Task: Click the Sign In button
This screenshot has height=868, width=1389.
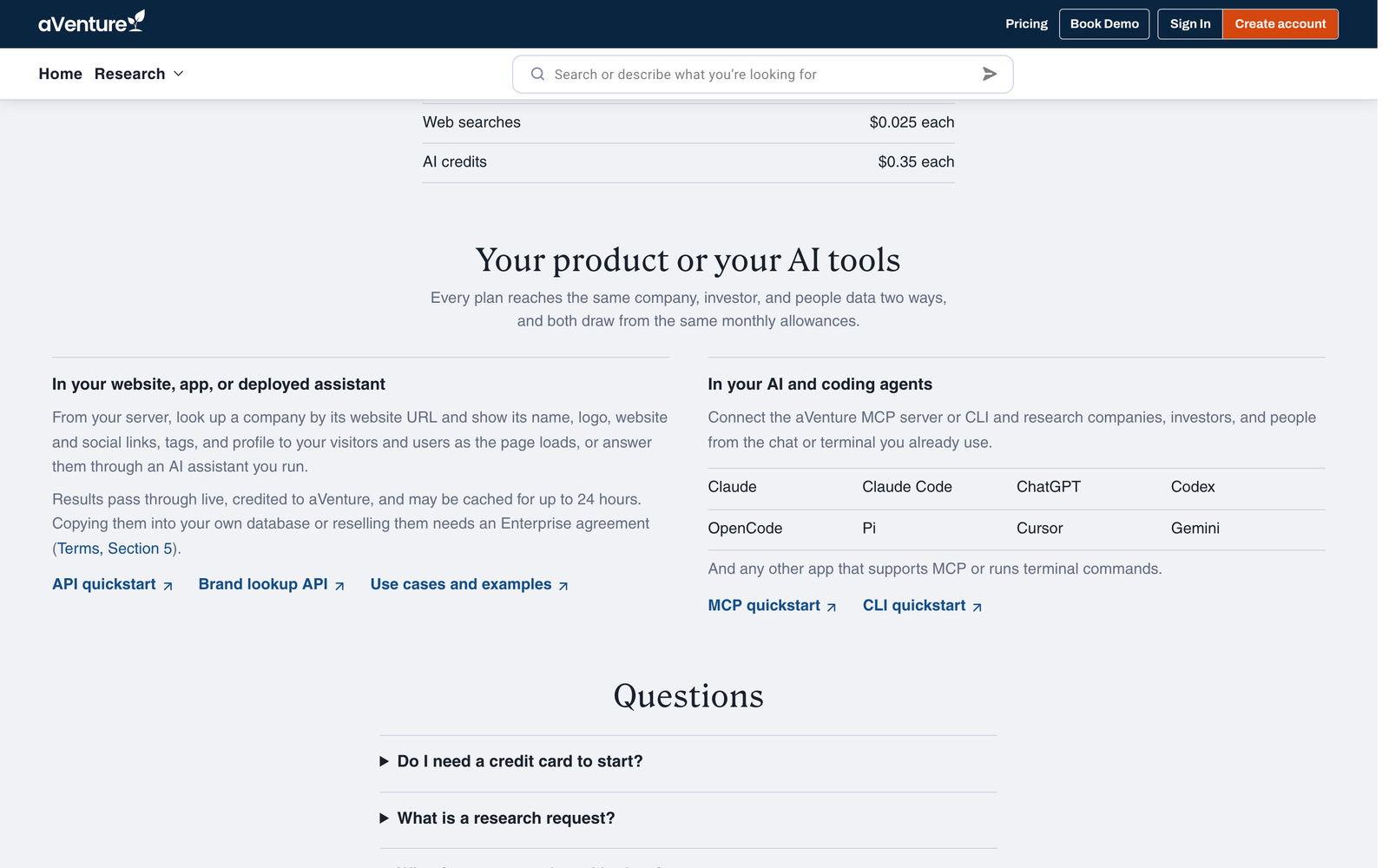Action: click(1190, 24)
